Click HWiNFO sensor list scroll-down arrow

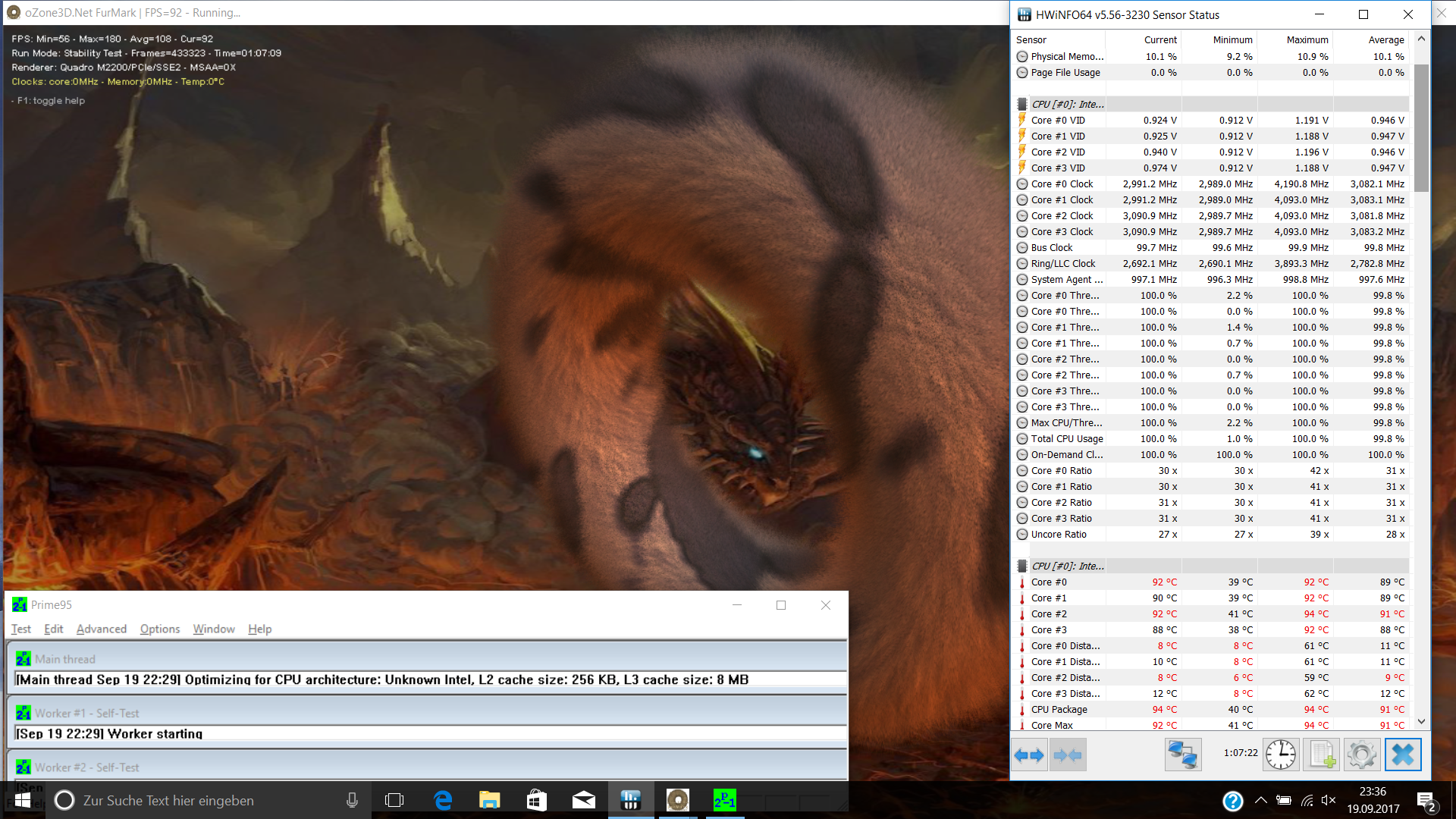coord(1421,721)
